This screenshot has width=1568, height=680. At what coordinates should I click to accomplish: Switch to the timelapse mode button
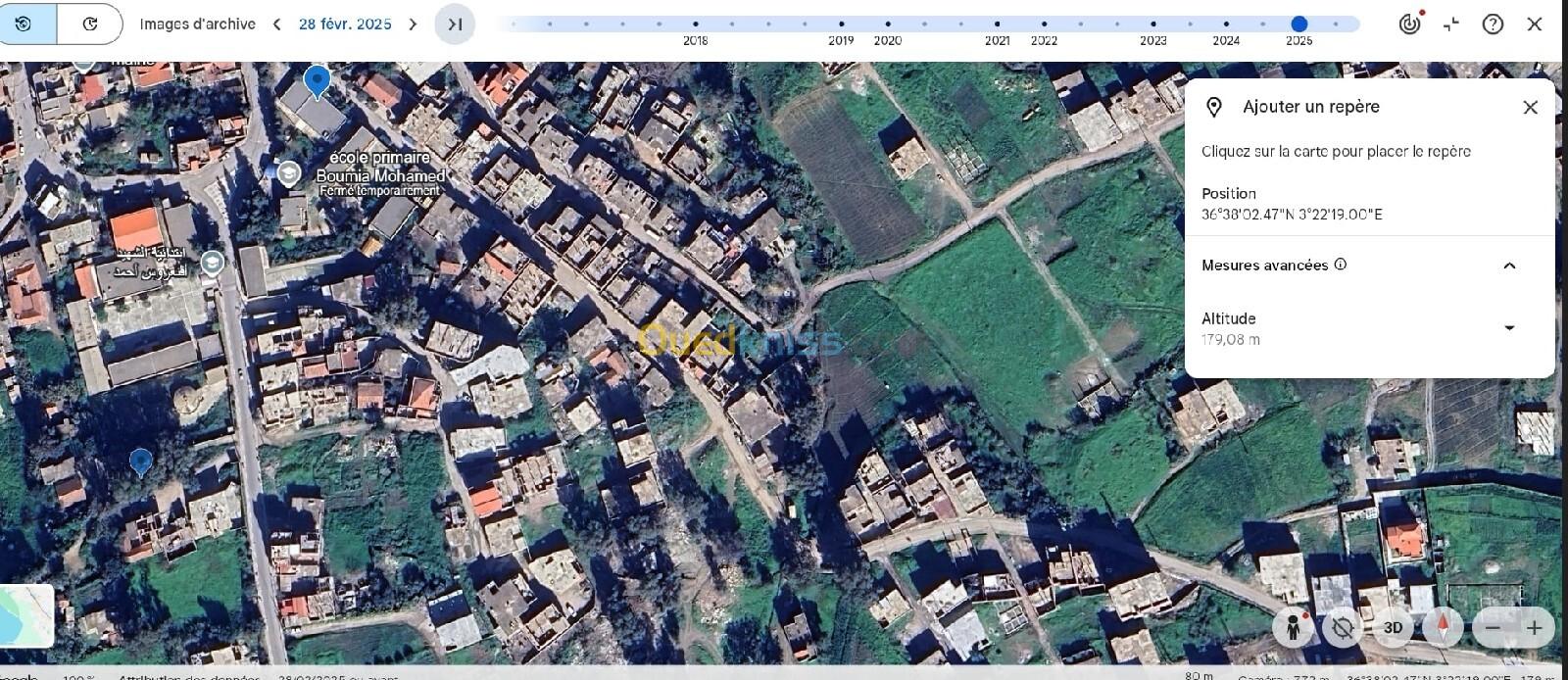(90, 24)
